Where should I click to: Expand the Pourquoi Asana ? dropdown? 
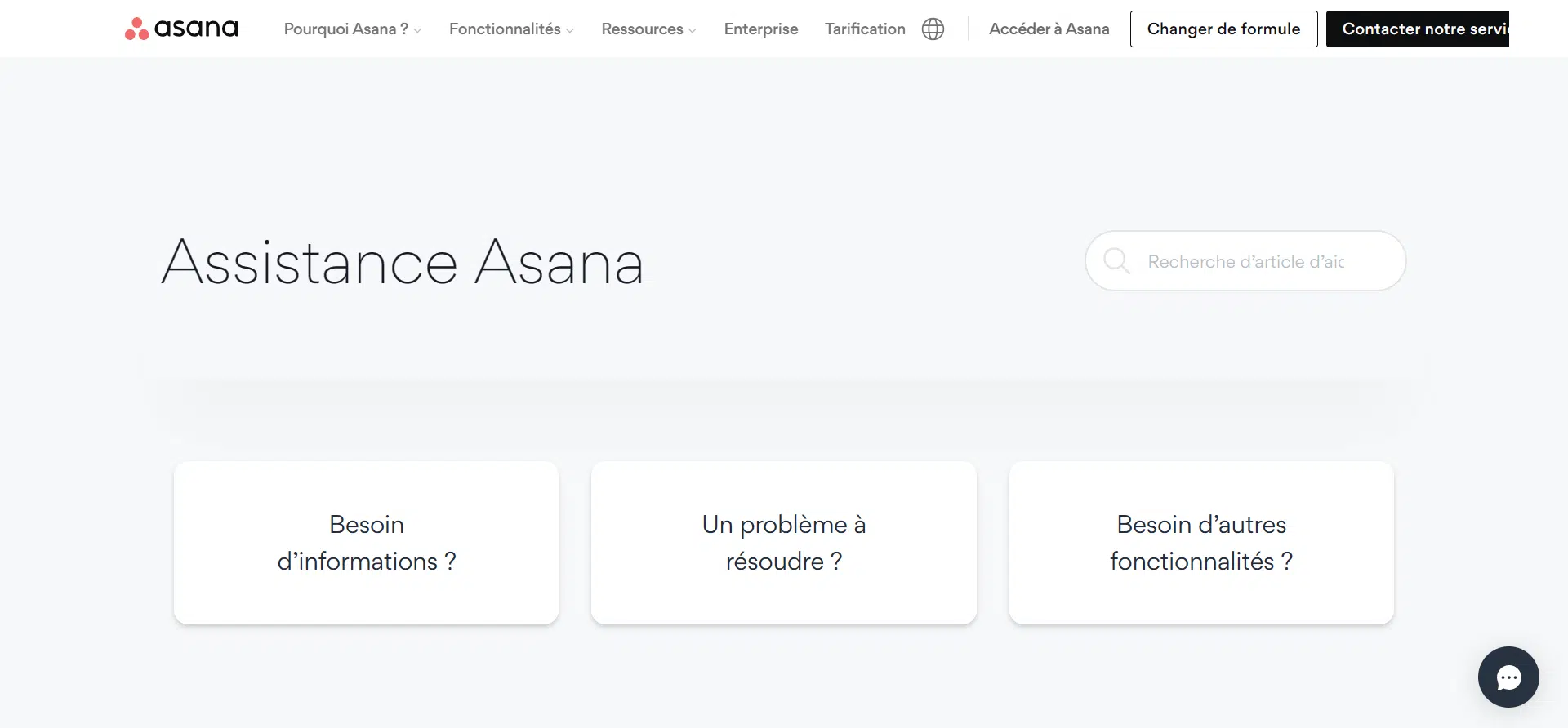tap(345, 29)
